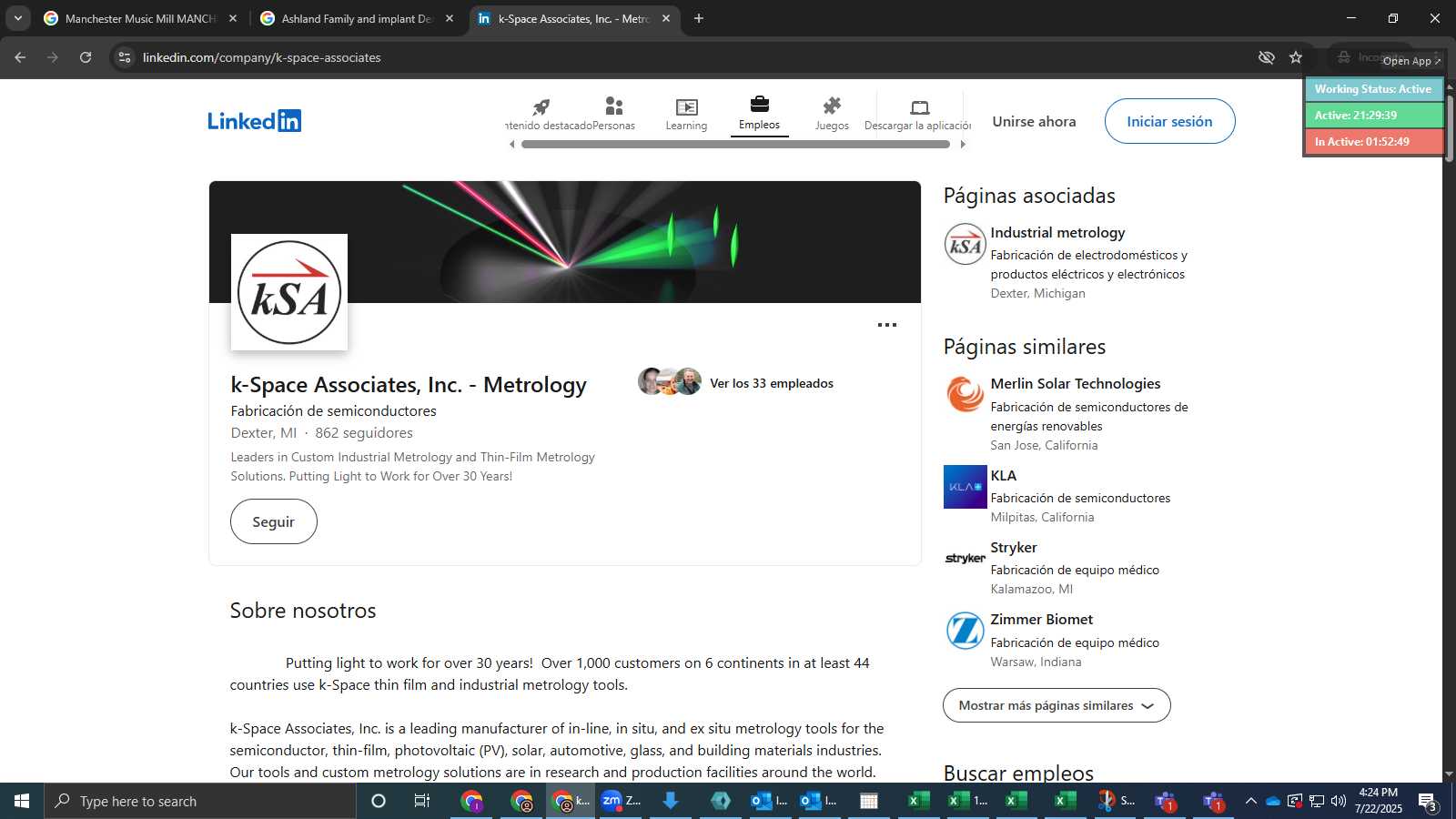Click the Industrial metrology kSA logo

pyautogui.click(x=966, y=244)
